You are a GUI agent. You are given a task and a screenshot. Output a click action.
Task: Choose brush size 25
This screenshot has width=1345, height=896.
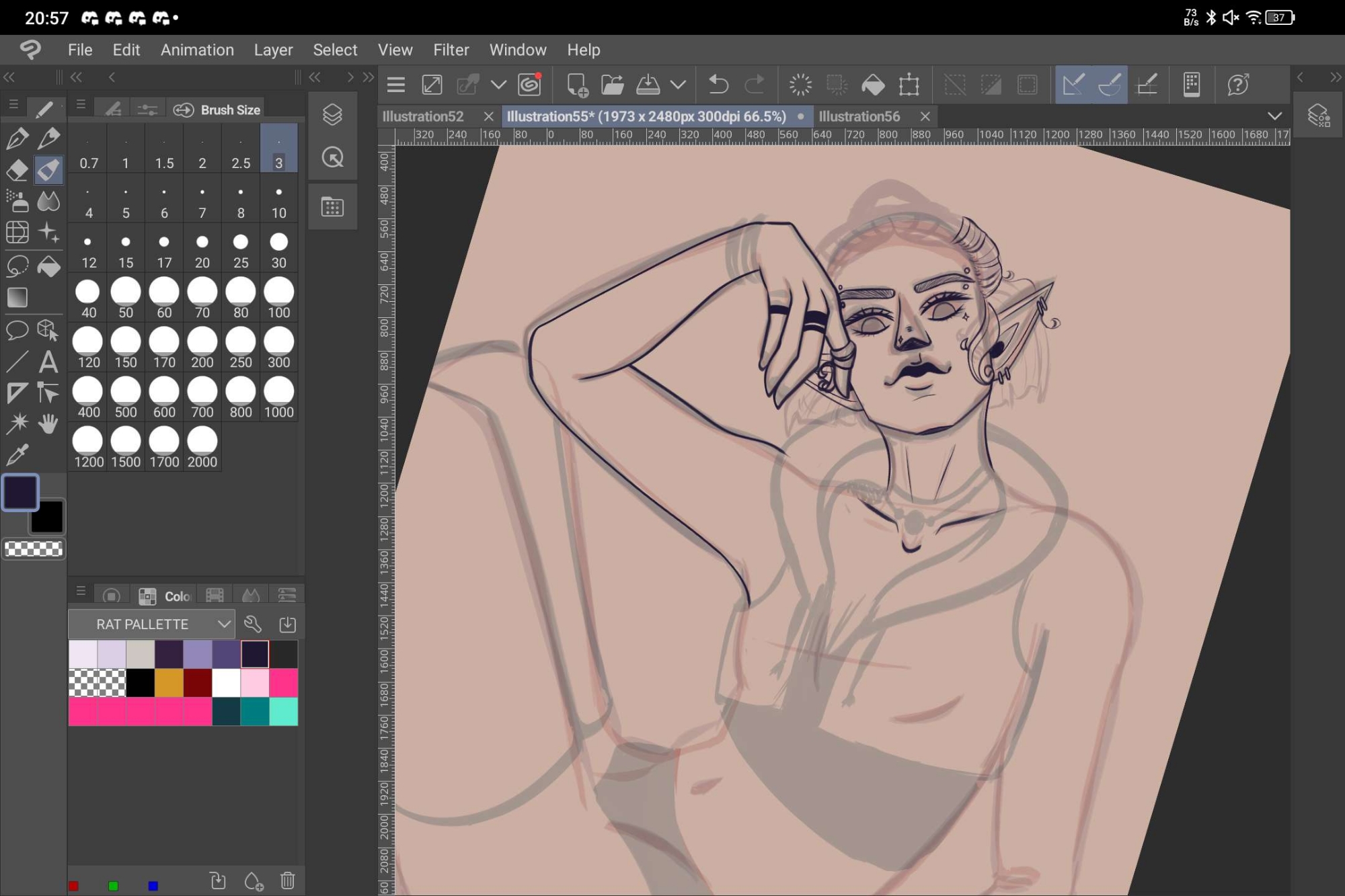(241, 250)
